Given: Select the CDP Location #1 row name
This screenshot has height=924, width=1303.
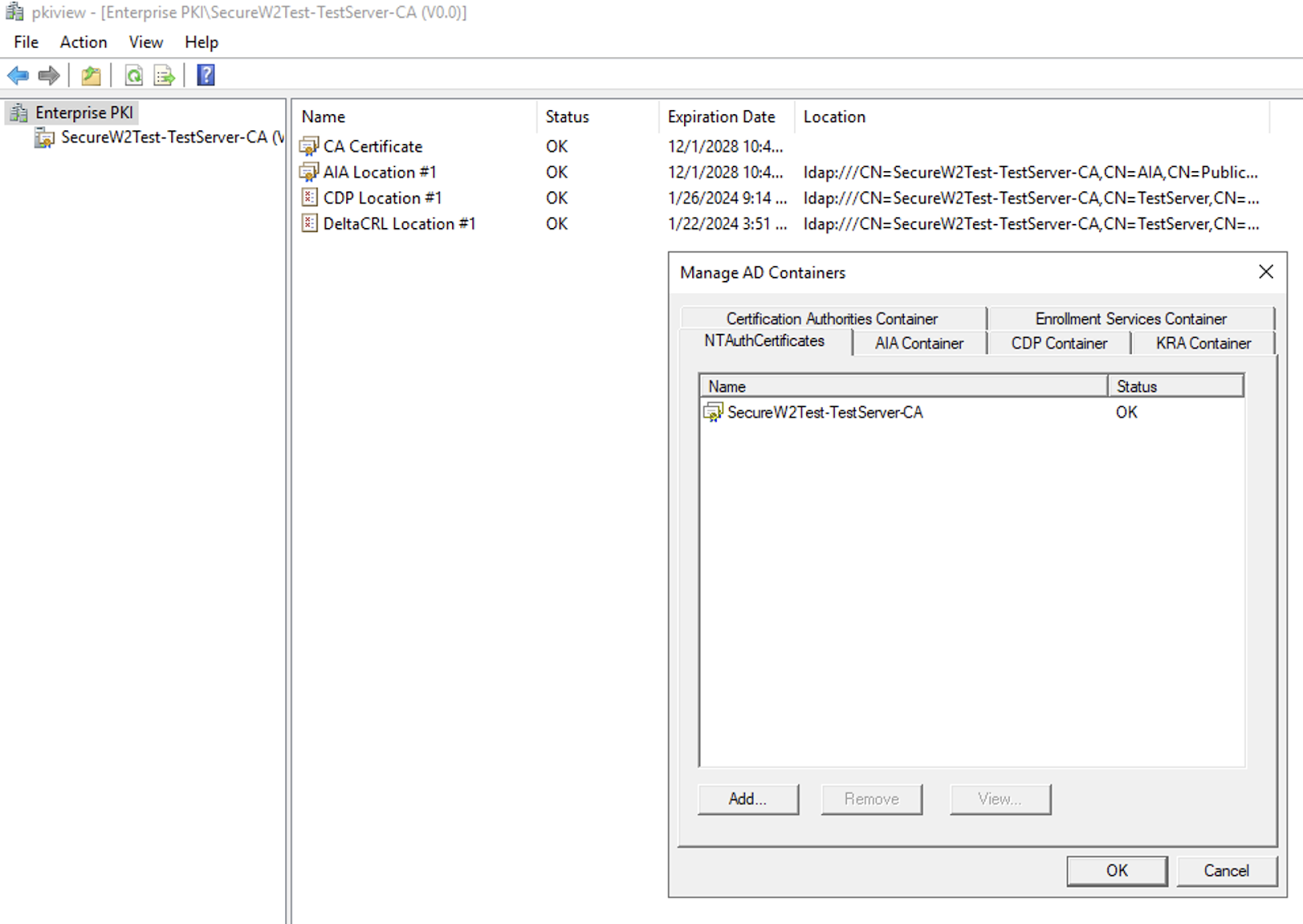Looking at the screenshot, I should 383,198.
